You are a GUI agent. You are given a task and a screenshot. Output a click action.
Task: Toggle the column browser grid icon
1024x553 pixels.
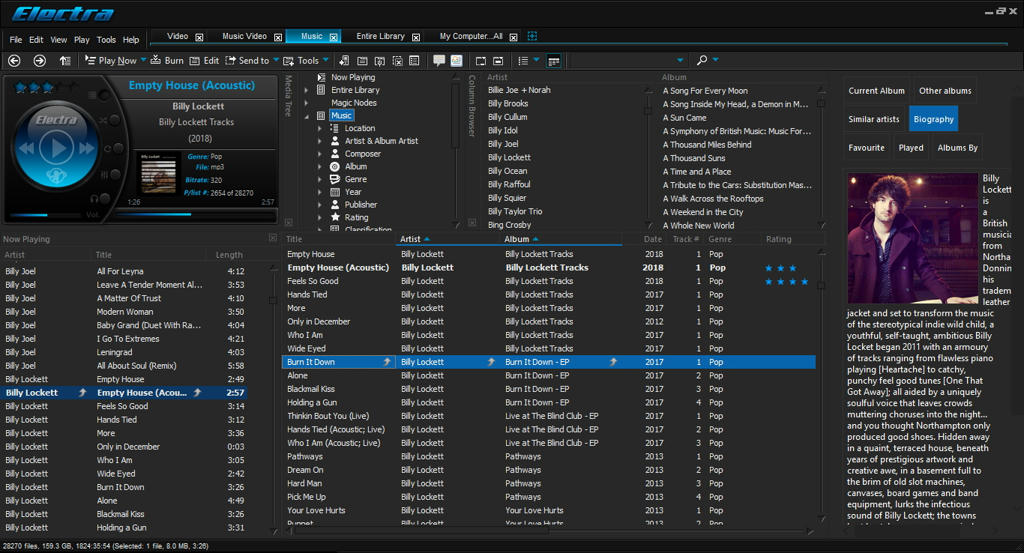point(554,61)
